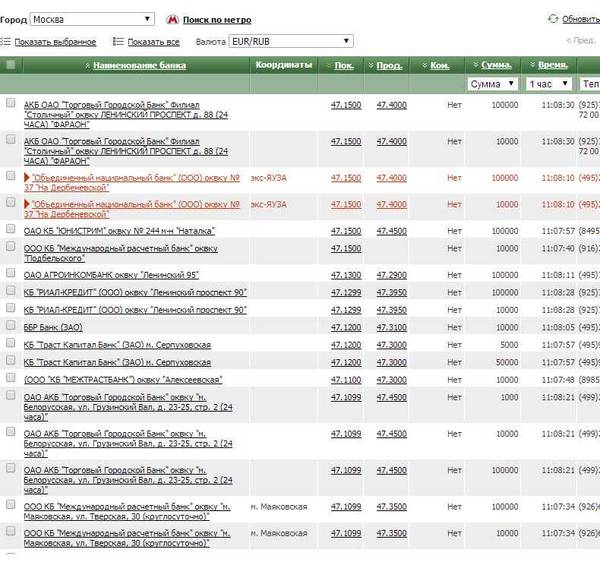Open the Город dropdown showing Москва
Viewport: 600px width, 565px height.
(92, 19)
